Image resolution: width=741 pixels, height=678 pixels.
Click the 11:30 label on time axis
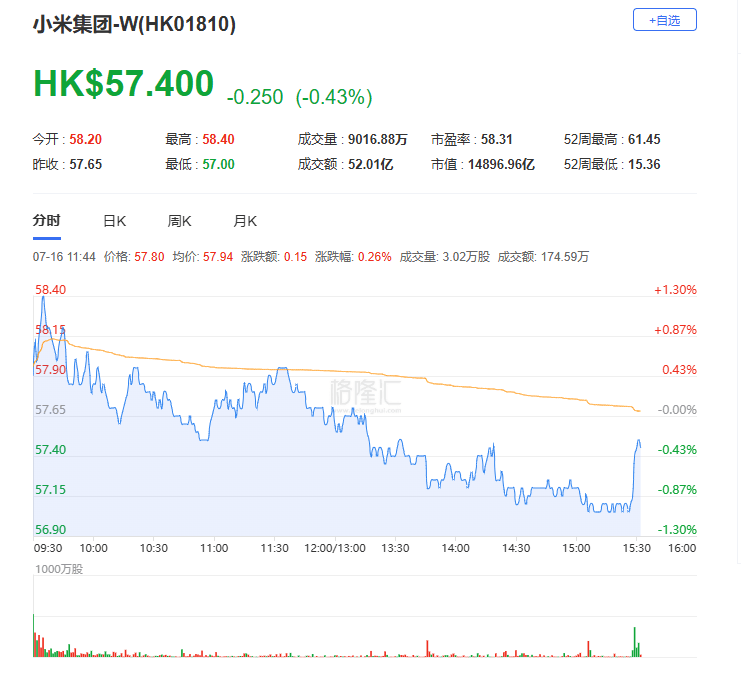tap(274, 549)
